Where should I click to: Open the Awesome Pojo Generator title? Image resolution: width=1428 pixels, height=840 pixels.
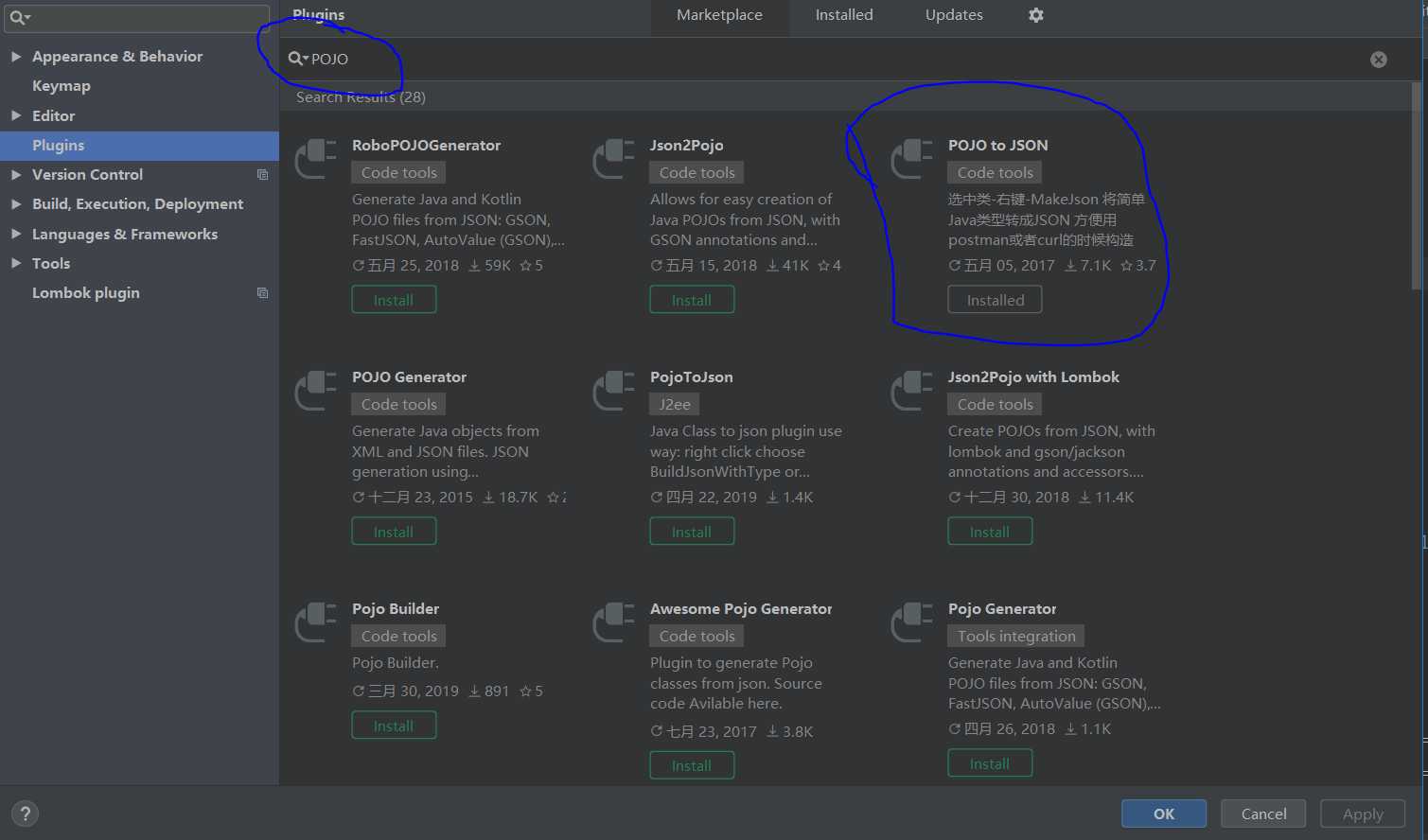[x=741, y=609]
